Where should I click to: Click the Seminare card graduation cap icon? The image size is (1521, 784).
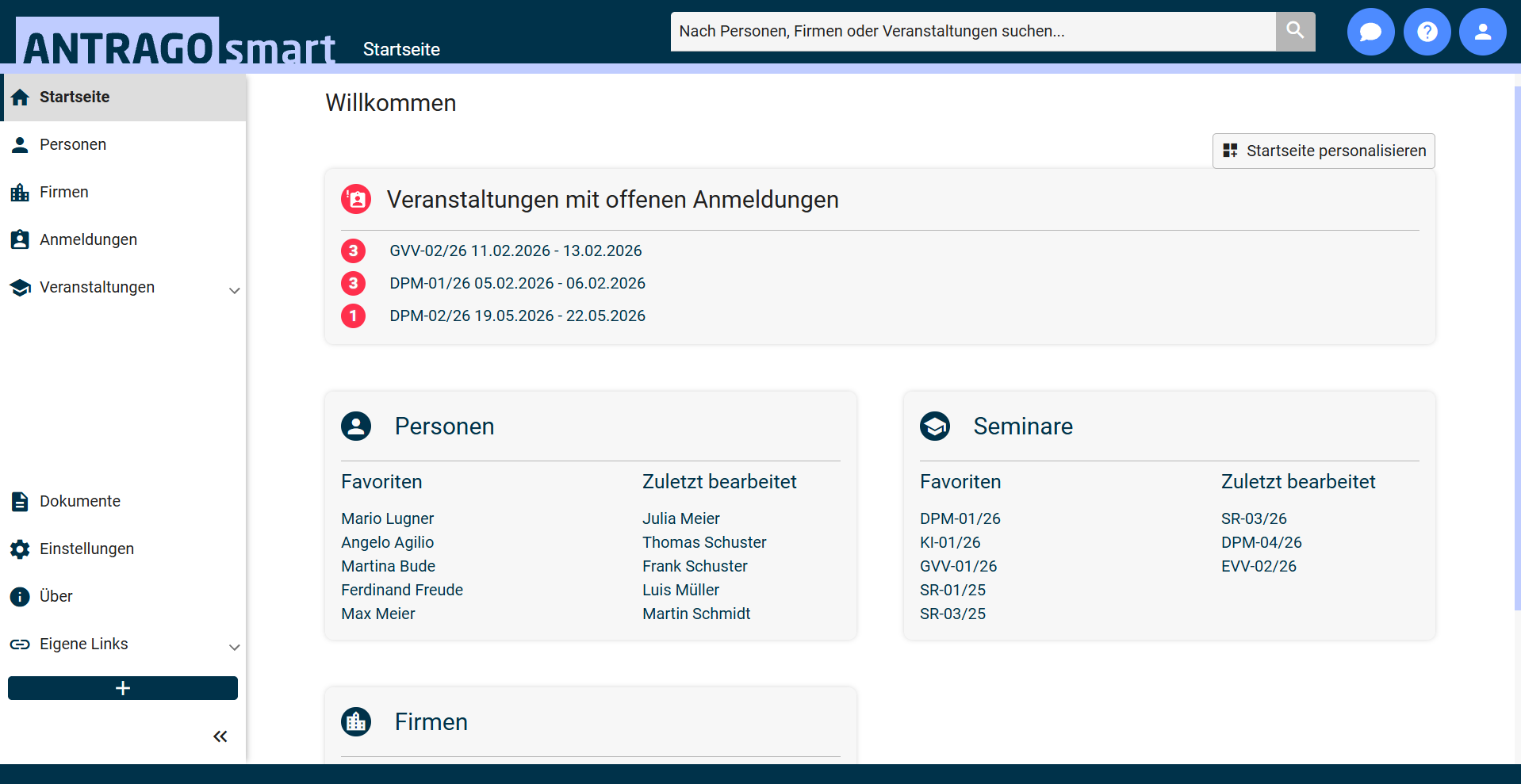[x=935, y=426]
